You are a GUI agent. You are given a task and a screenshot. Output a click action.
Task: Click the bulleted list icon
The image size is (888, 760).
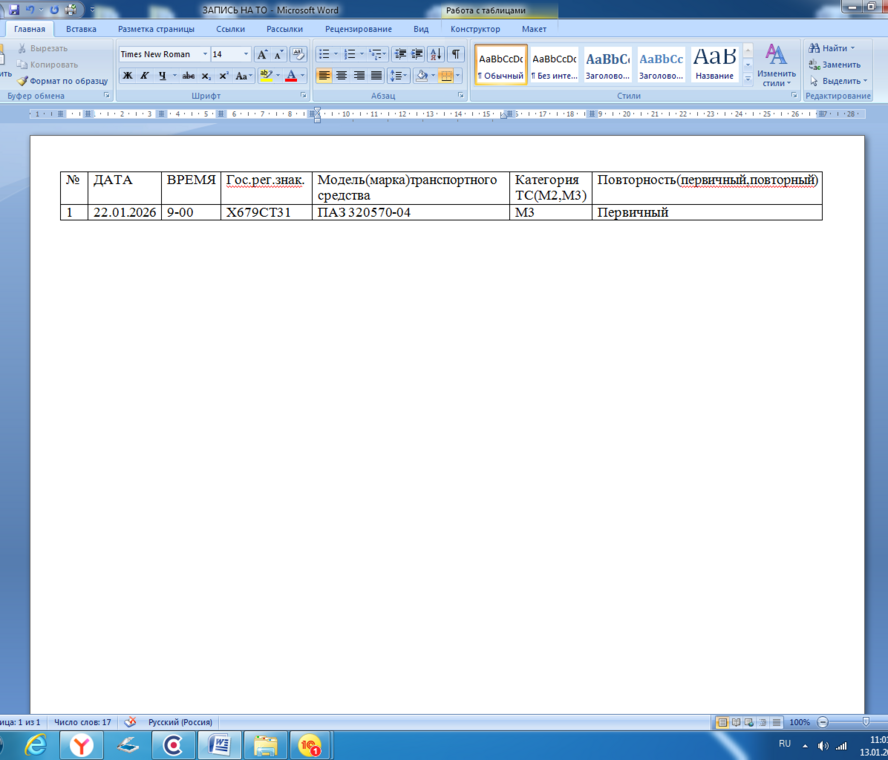click(325, 54)
